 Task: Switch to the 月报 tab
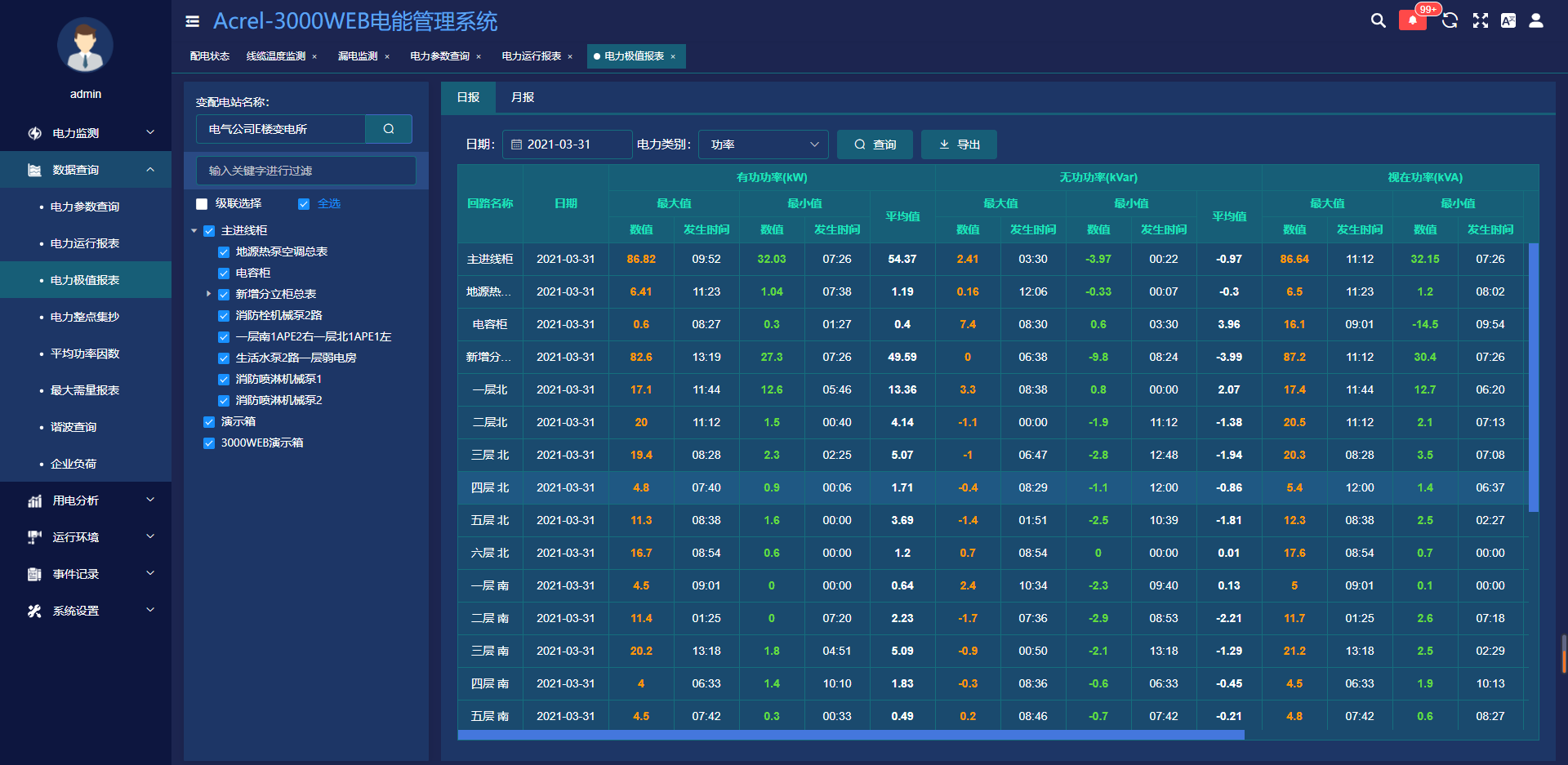click(523, 97)
